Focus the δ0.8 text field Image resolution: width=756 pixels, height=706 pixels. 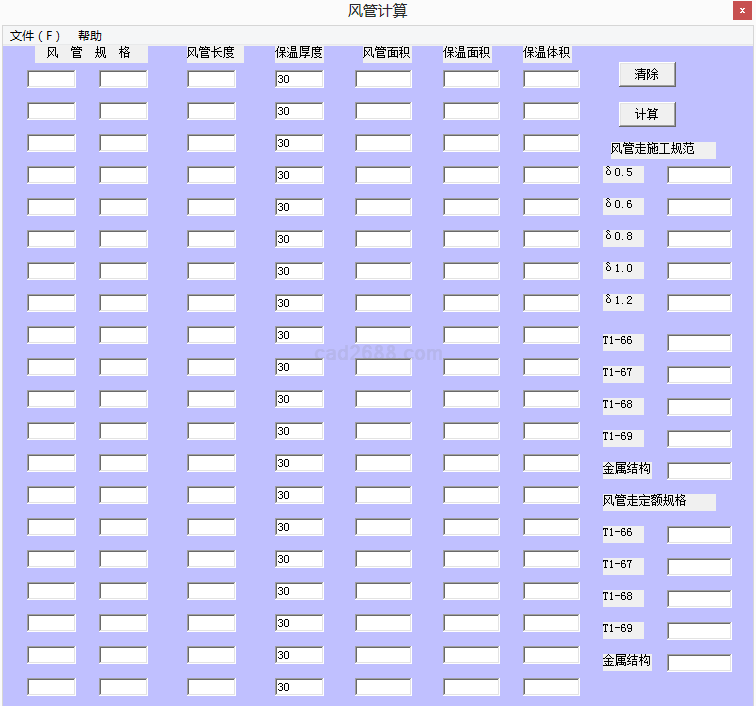coord(699,239)
